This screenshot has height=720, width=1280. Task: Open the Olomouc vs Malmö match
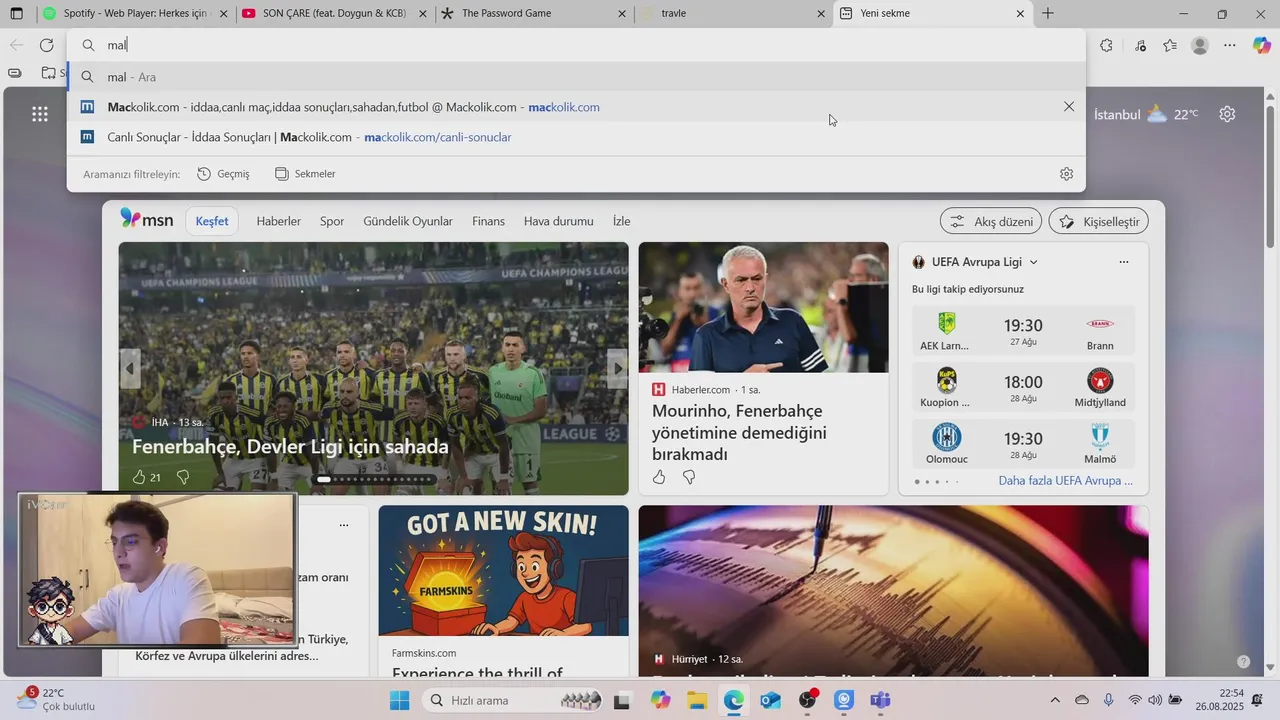[1023, 445]
